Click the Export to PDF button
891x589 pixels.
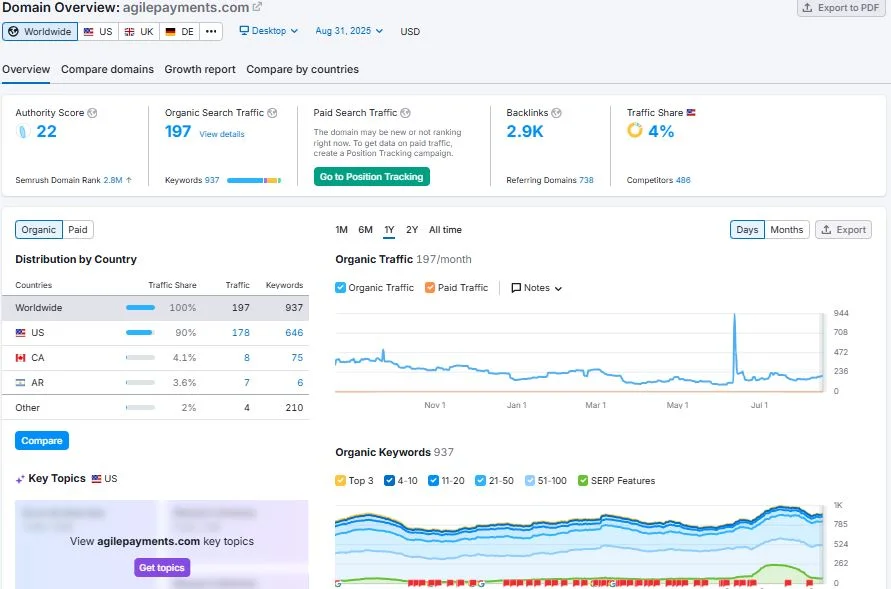(x=842, y=8)
